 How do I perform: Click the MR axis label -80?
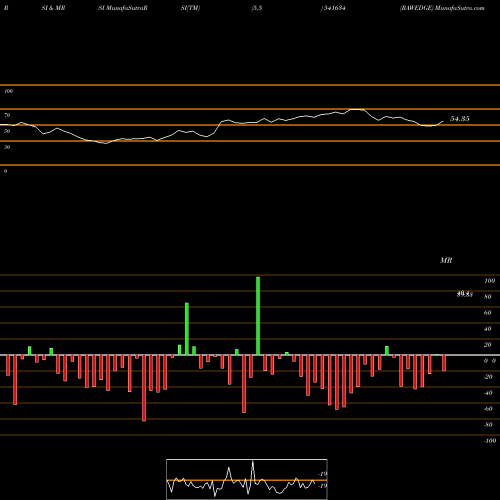click(488, 425)
